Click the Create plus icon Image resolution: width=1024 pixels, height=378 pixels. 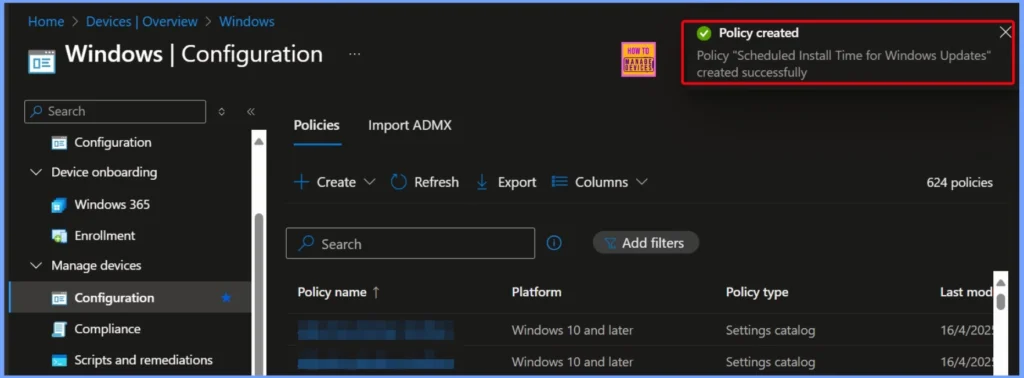click(302, 182)
